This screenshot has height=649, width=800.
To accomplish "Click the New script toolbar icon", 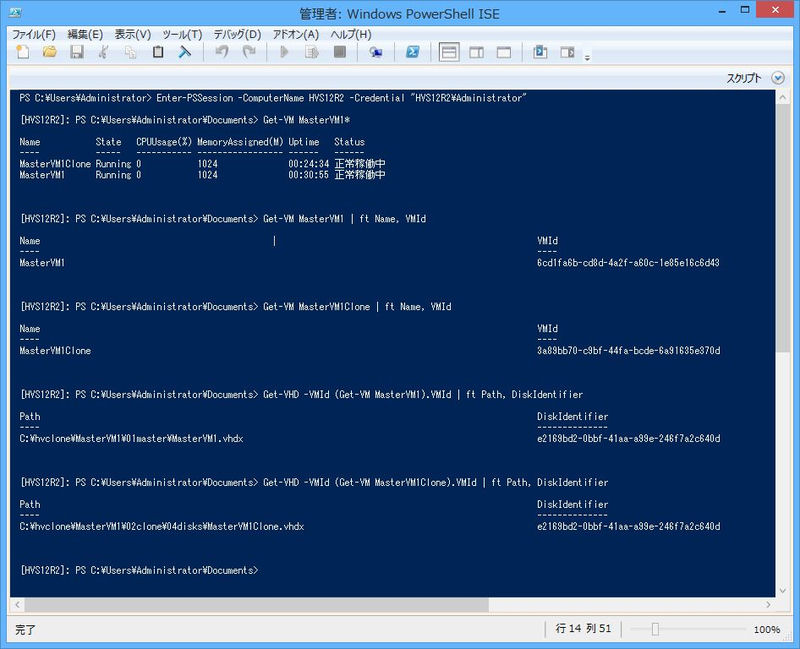I will (22, 52).
